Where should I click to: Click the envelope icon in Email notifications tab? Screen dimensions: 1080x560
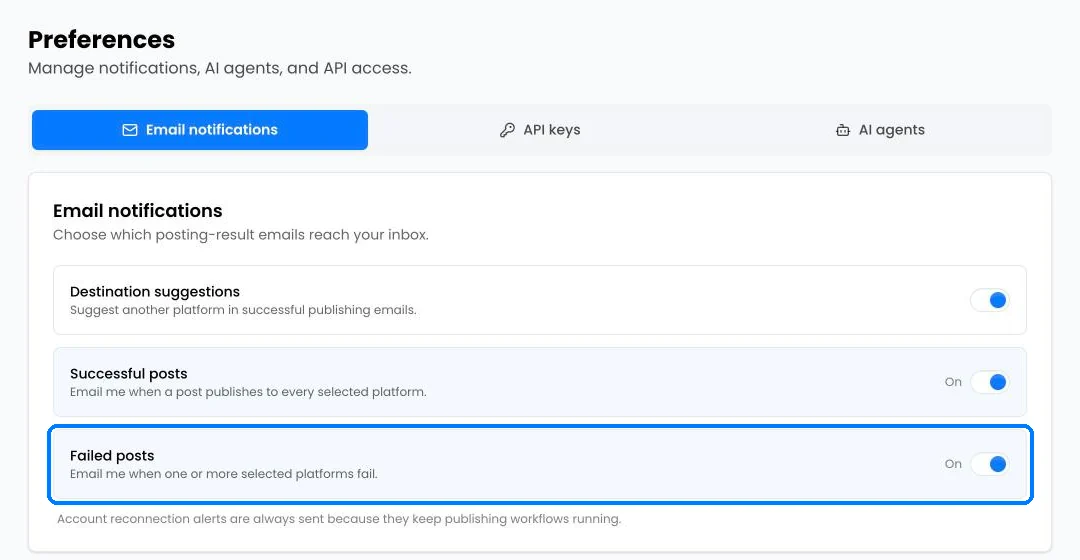[129, 130]
